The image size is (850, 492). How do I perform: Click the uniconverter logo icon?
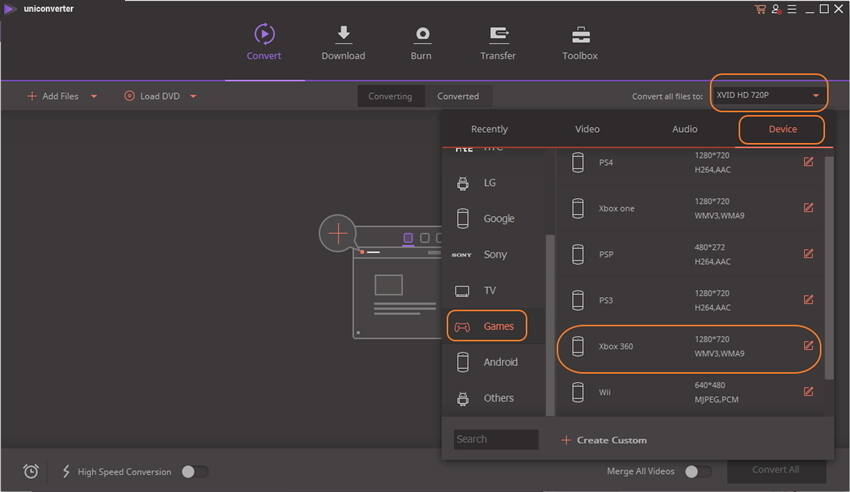(x=10, y=9)
